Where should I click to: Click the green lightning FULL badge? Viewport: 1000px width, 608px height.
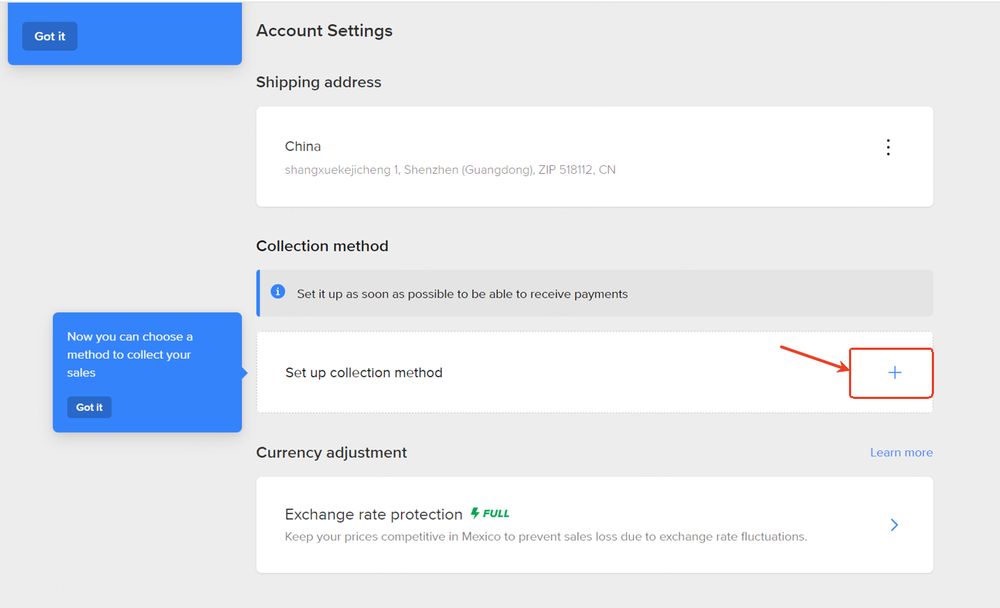coord(490,514)
